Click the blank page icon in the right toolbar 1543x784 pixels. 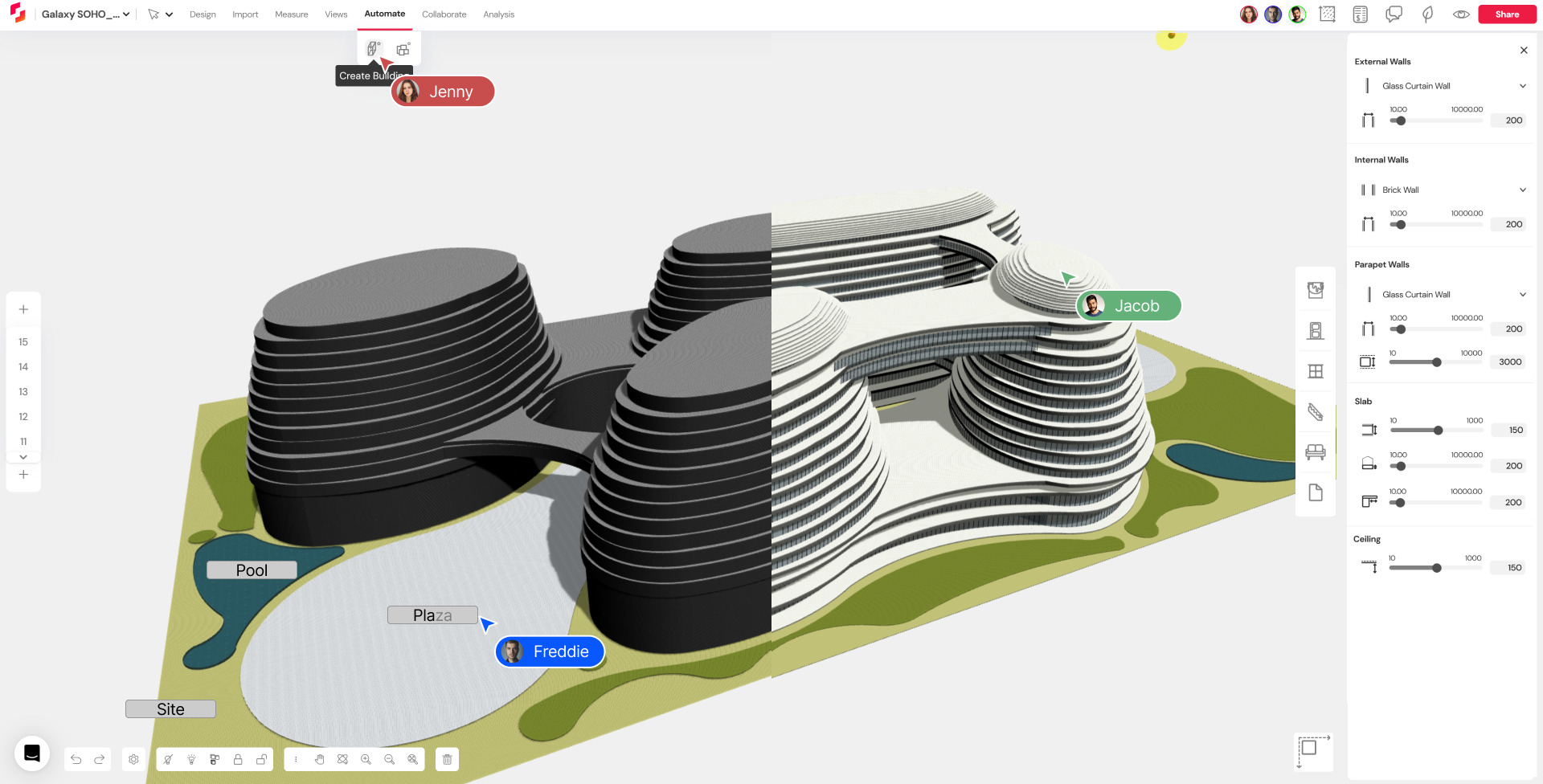pyautogui.click(x=1316, y=492)
